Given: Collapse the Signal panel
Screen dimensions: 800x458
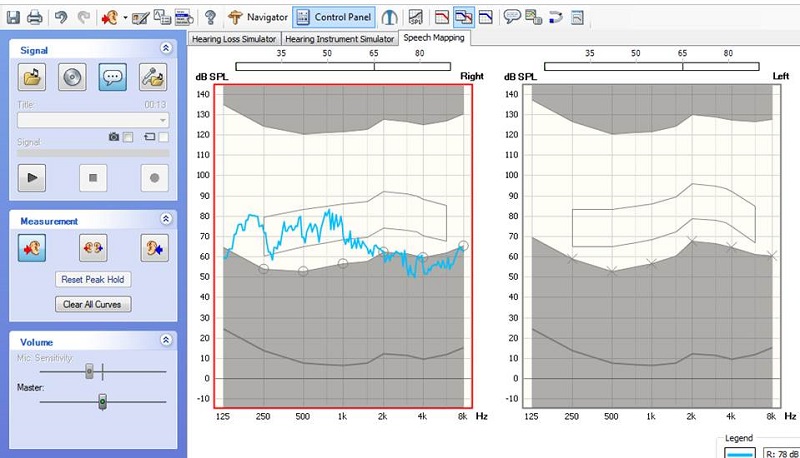Looking at the screenshot, I should point(166,48).
